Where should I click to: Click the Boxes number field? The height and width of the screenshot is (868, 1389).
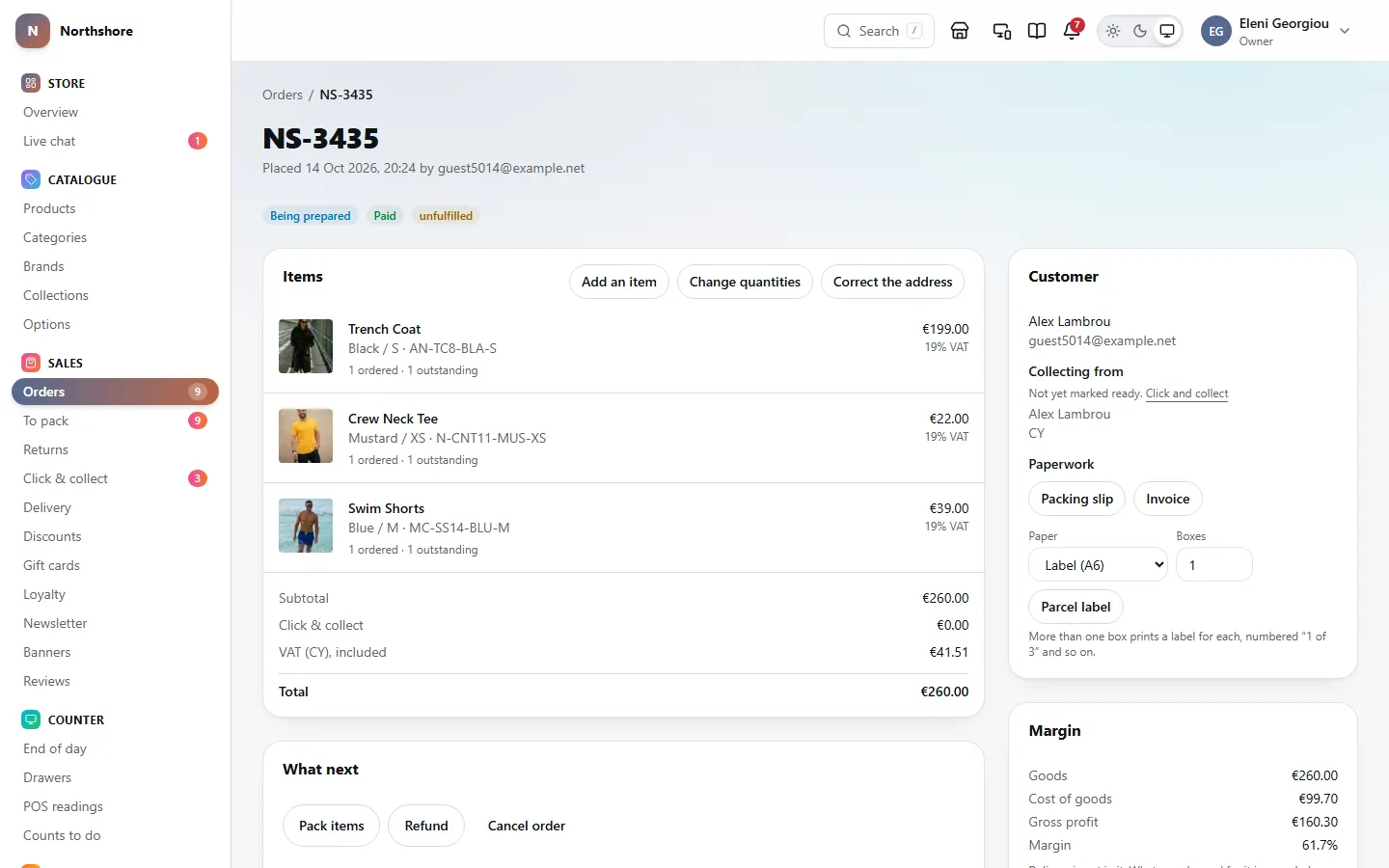1214,565
